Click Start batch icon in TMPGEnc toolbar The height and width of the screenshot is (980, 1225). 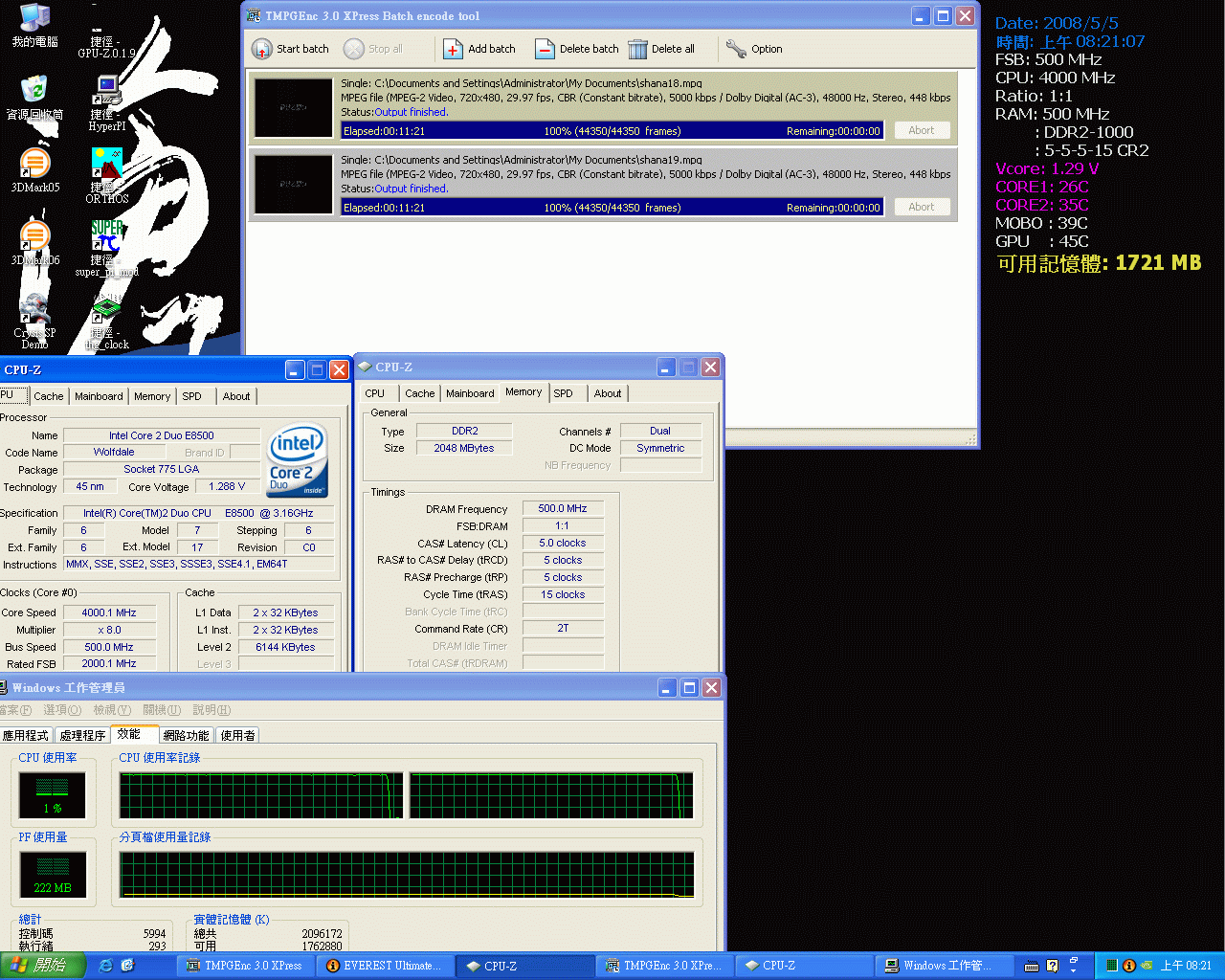(262, 49)
